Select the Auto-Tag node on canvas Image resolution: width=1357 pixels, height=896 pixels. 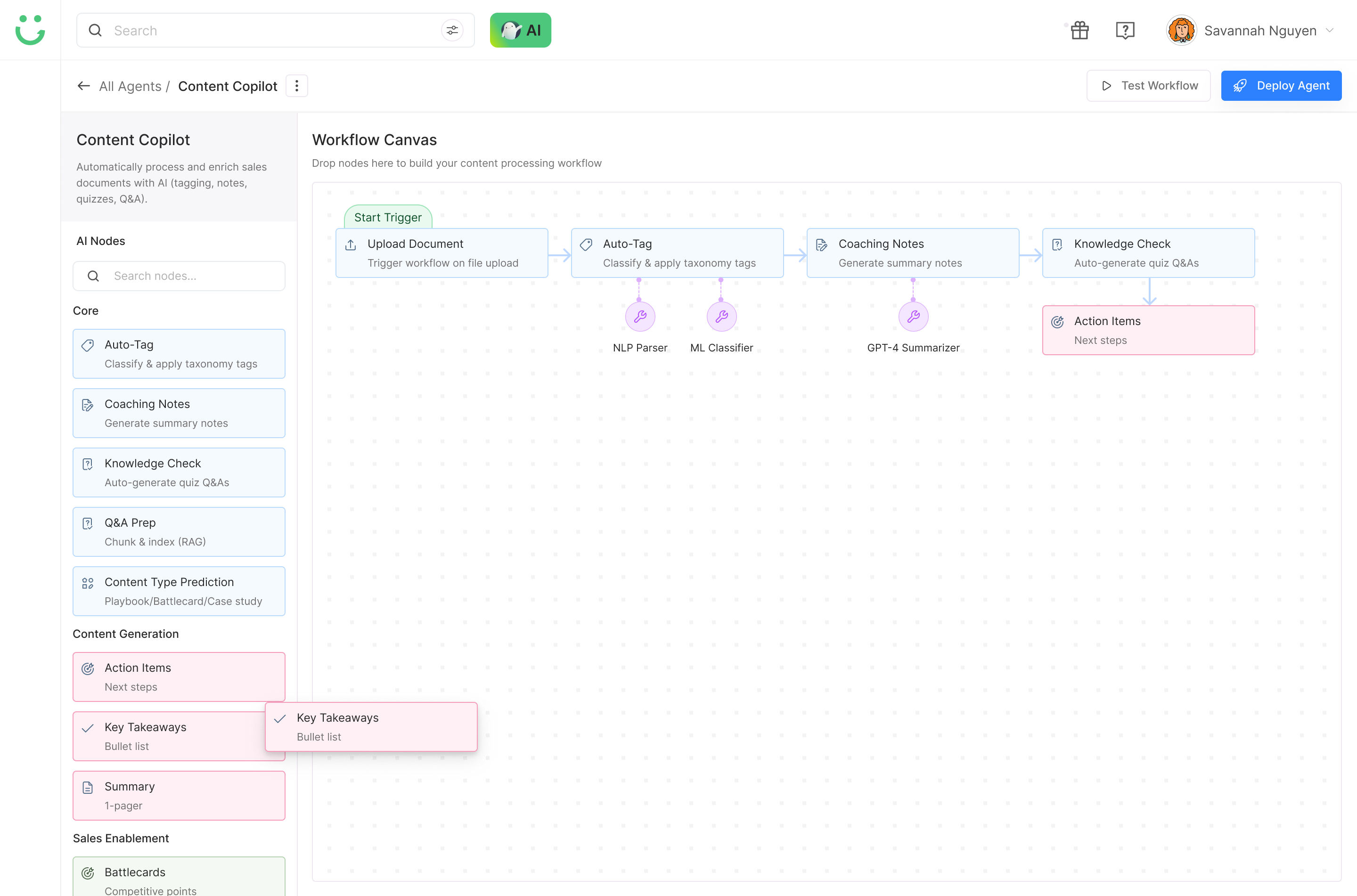click(x=677, y=253)
